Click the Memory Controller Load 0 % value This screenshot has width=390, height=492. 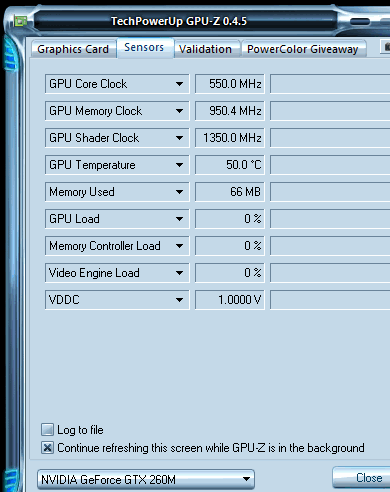click(x=230, y=246)
